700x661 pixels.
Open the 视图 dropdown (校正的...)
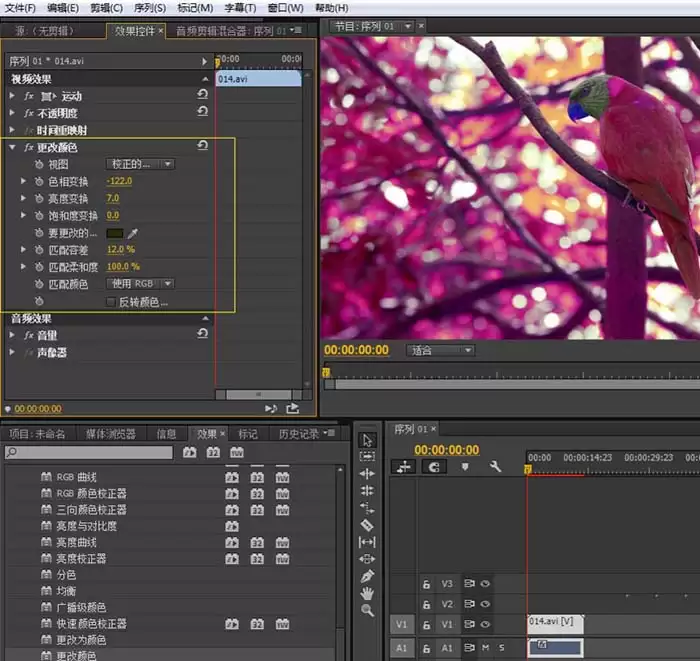point(140,164)
